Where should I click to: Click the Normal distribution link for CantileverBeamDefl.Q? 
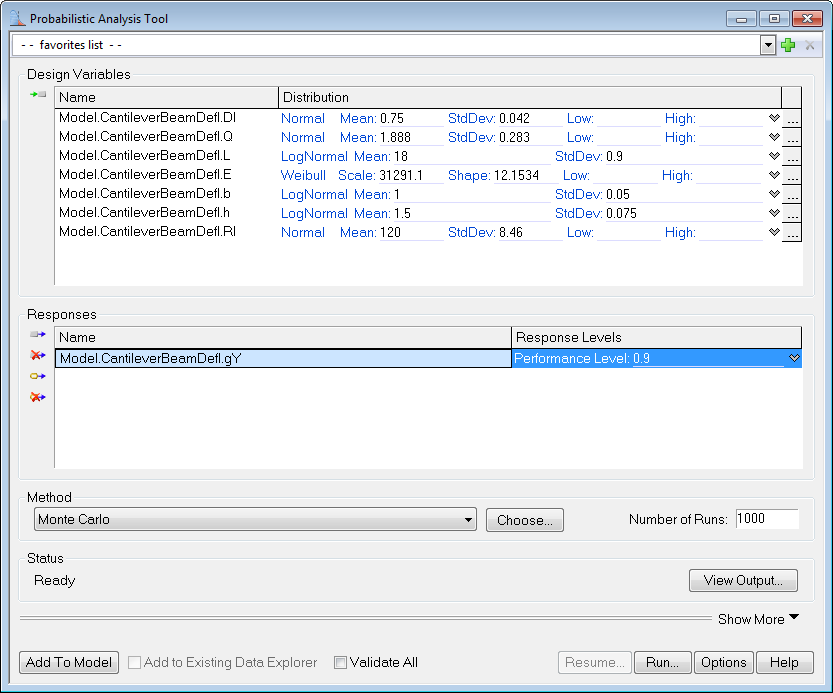302,138
